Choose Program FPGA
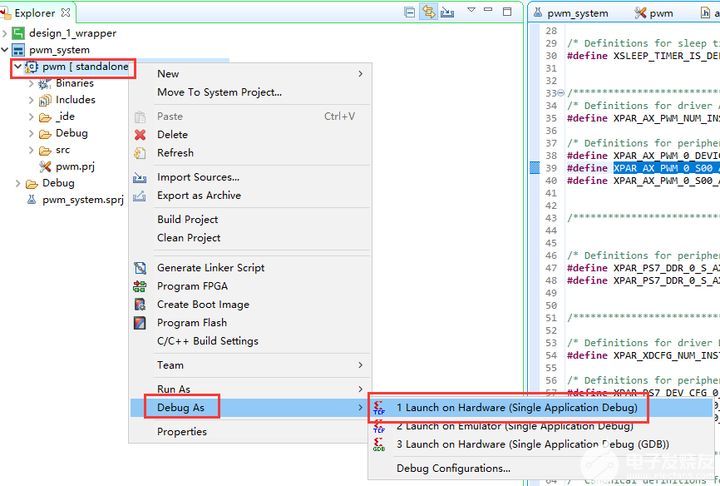The image size is (720, 486). pos(251,286)
